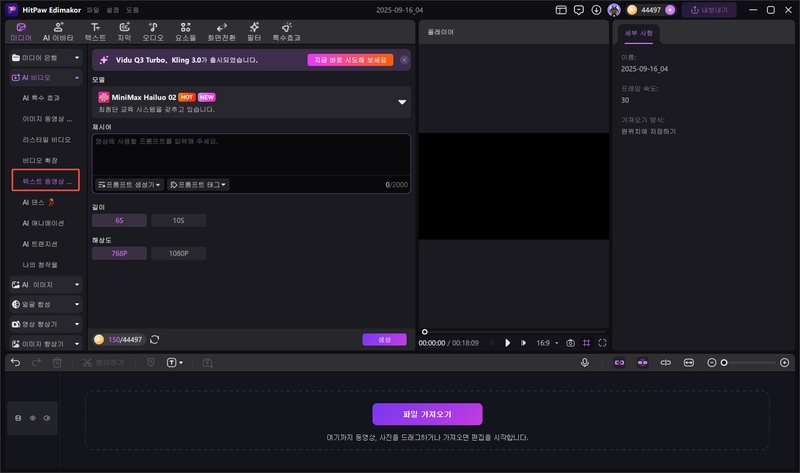Zoom in the timeline with plus icon
Screen dimensions: 800x473
785,362
